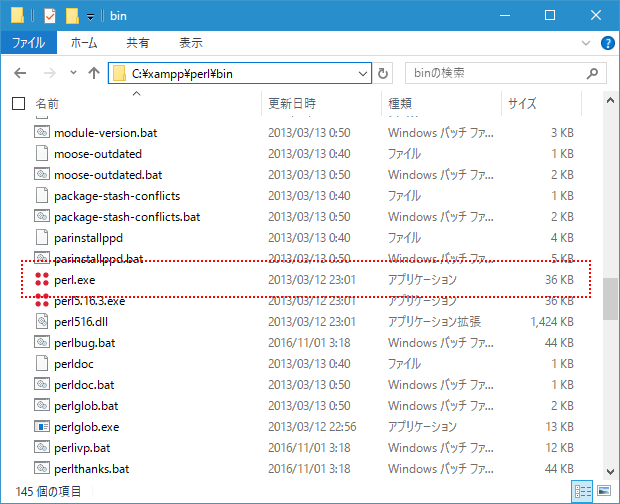The height and width of the screenshot is (504, 620).
Task: Click the perlbug.bat batch icon
Action: 42,342
